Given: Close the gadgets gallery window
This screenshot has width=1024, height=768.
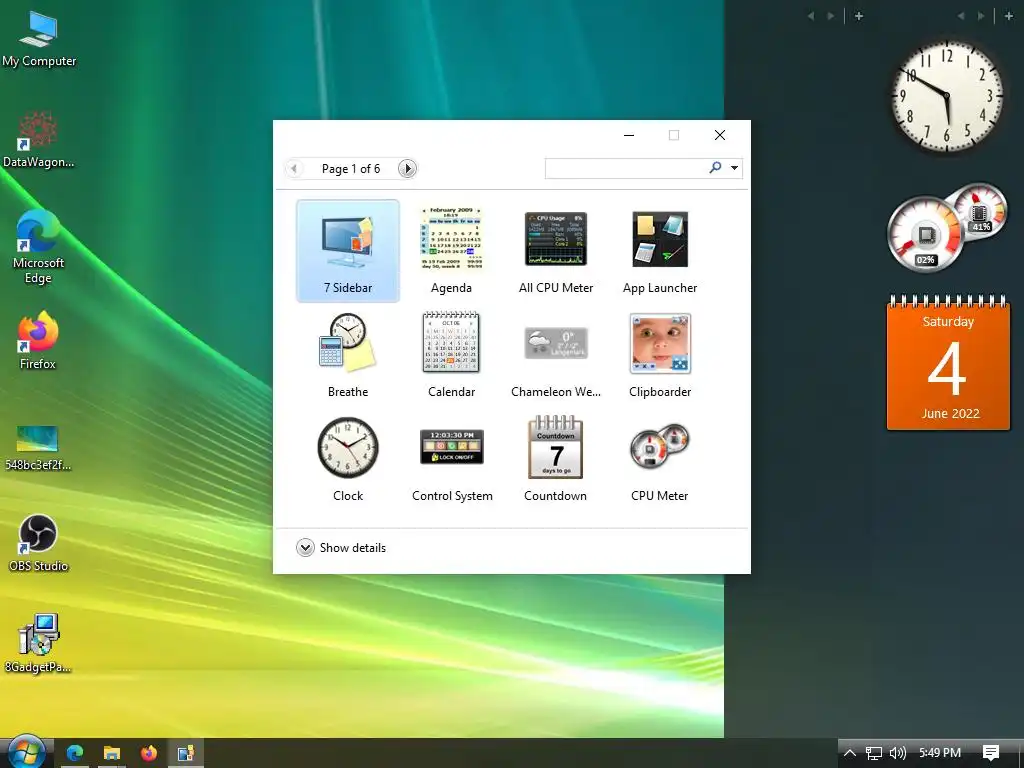Looking at the screenshot, I should coord(720,135).
